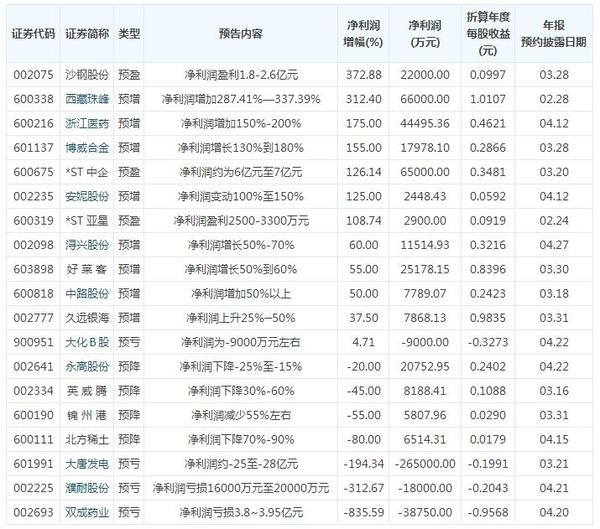Select stock code 002098
This screenshot has height=529, width=600.
tap(33, 245)
